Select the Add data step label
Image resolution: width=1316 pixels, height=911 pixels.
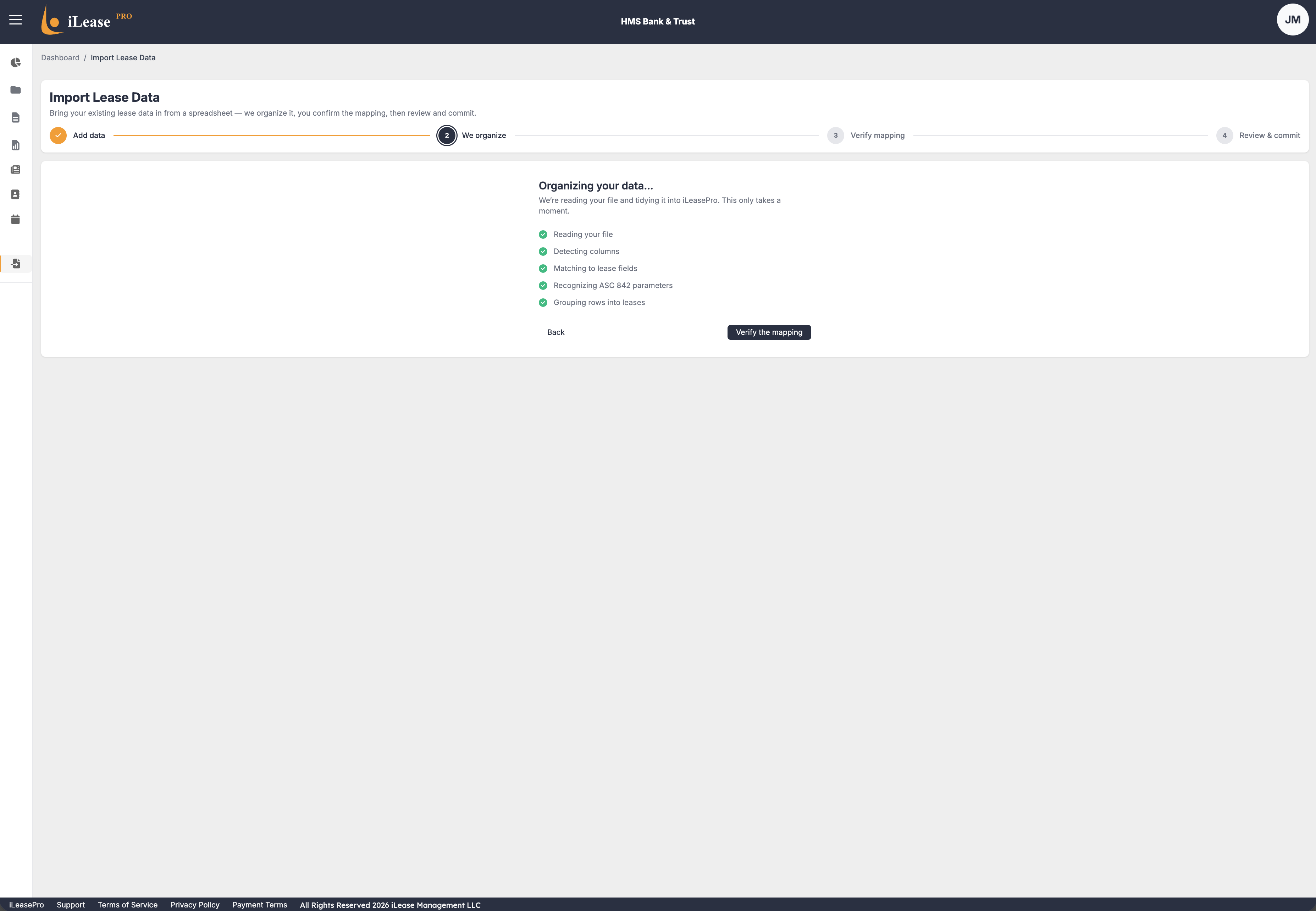(x=89, y=135)
